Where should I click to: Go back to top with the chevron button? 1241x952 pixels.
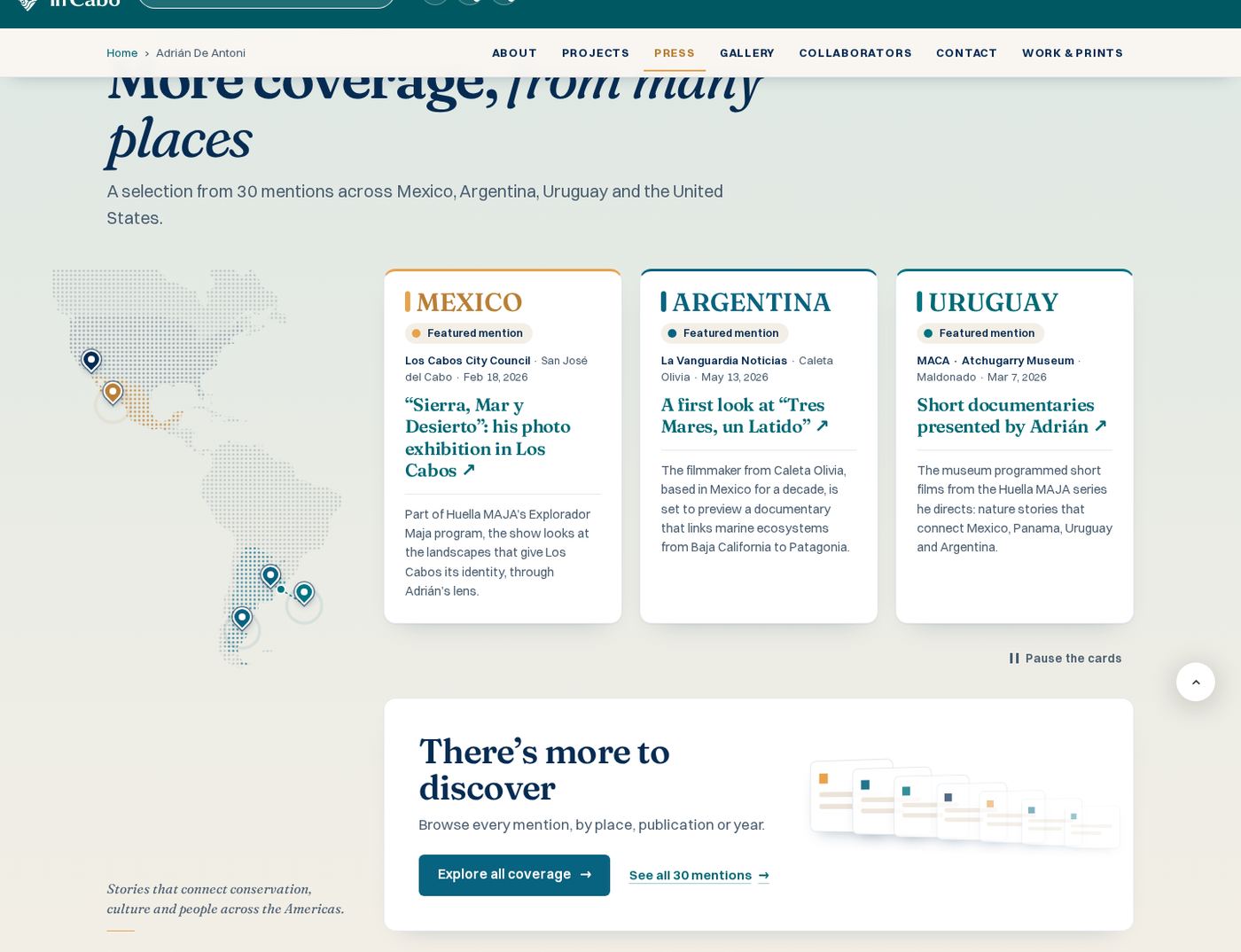pos(1195,682)
